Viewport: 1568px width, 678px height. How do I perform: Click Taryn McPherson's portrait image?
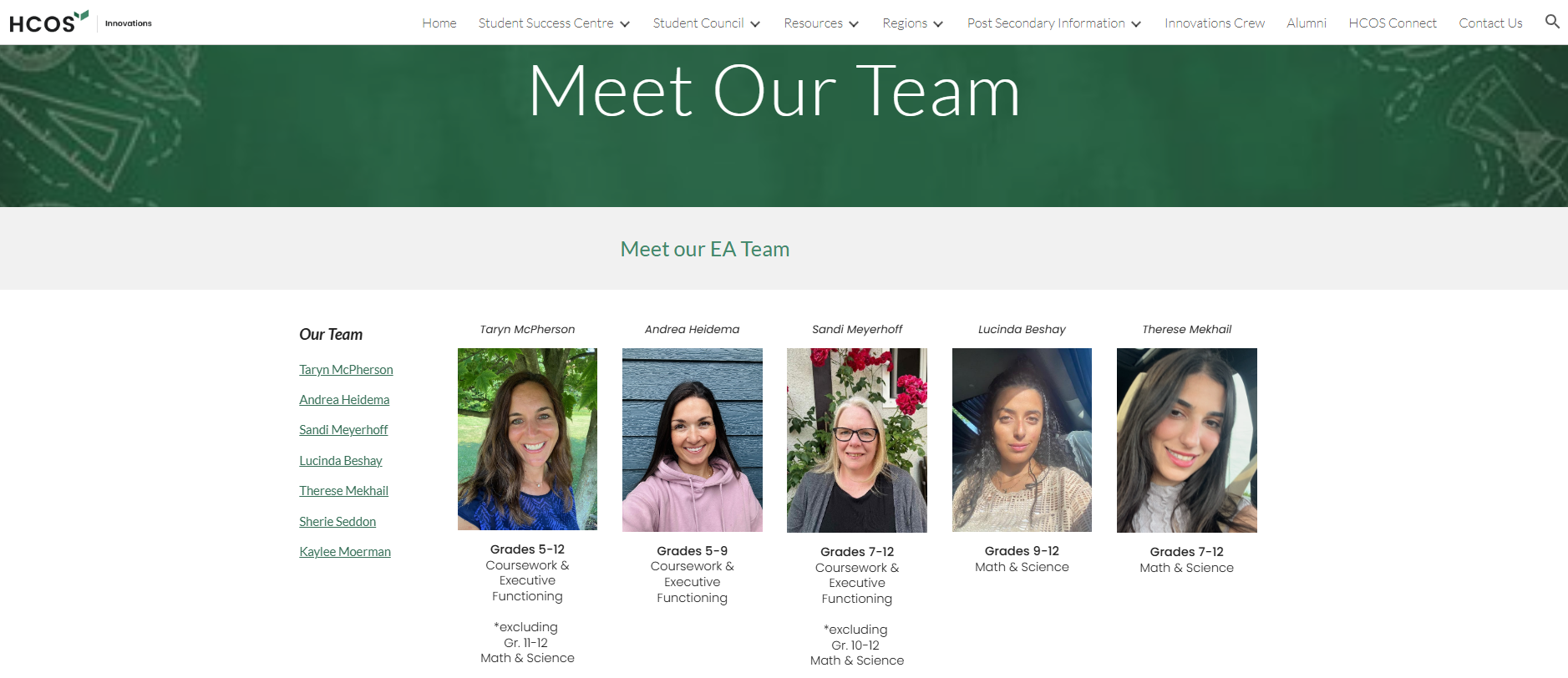click(527, 439)
